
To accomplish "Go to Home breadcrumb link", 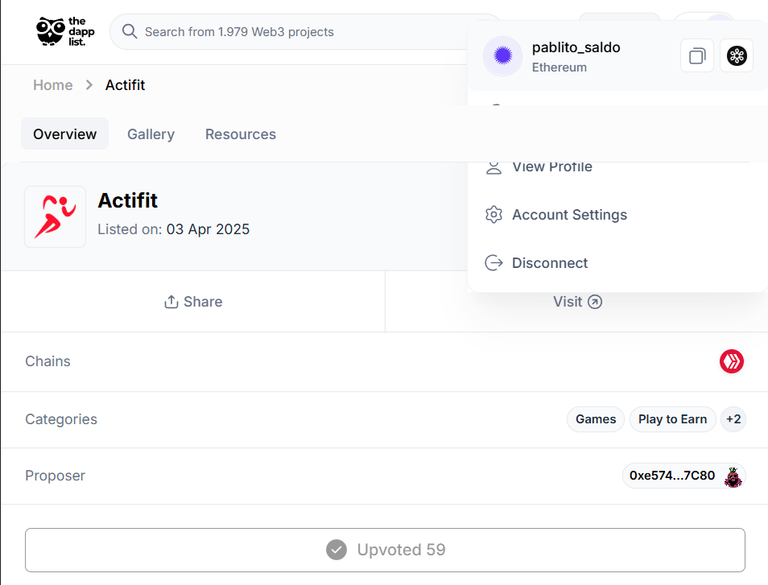I will [x=53, y=85].
